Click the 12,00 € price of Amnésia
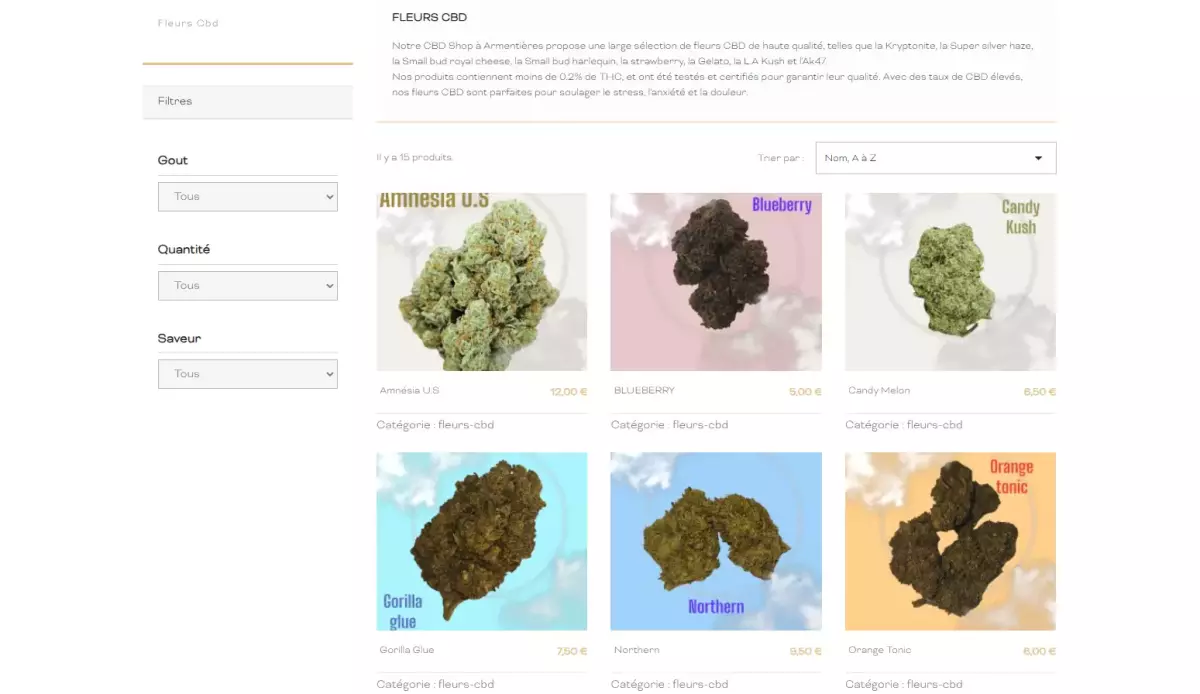The width and height of the screenshot is (1200, 694). (568, 392)
